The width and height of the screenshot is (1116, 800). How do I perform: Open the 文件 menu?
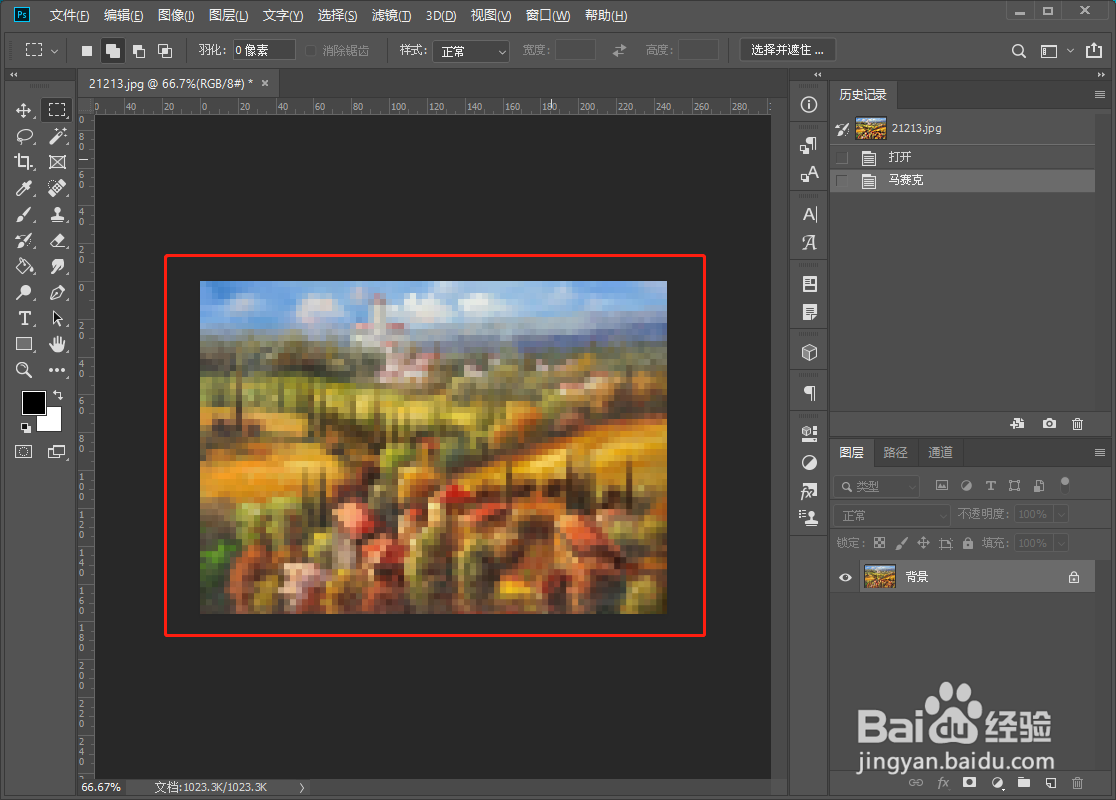[x=69, y=16]
